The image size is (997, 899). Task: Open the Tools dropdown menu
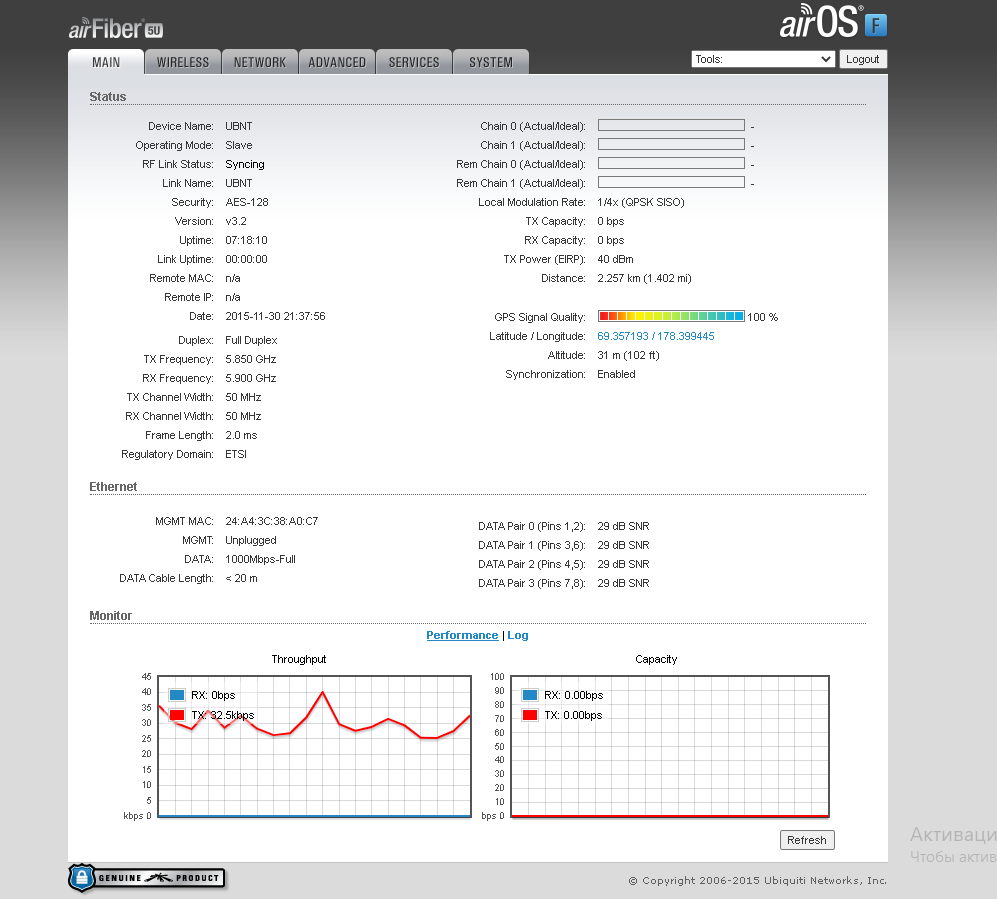pos(762,59)
